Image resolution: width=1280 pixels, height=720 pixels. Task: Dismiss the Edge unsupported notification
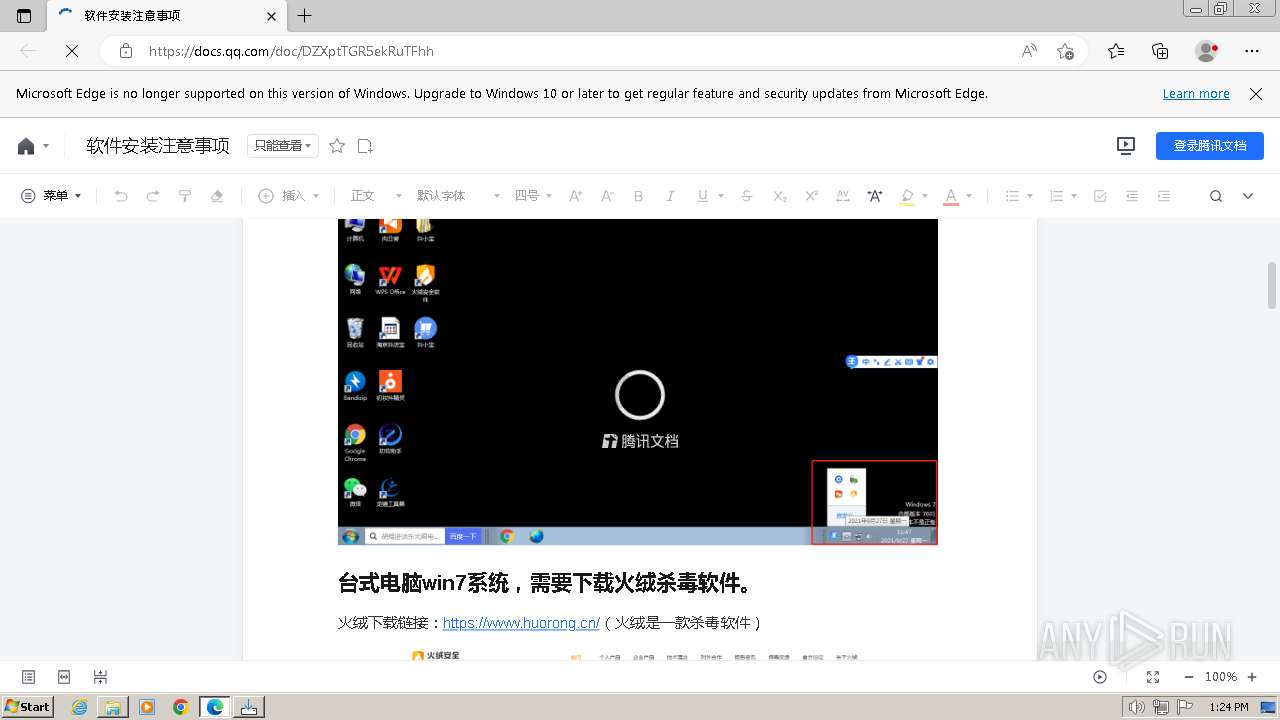tap(1256, 94)
